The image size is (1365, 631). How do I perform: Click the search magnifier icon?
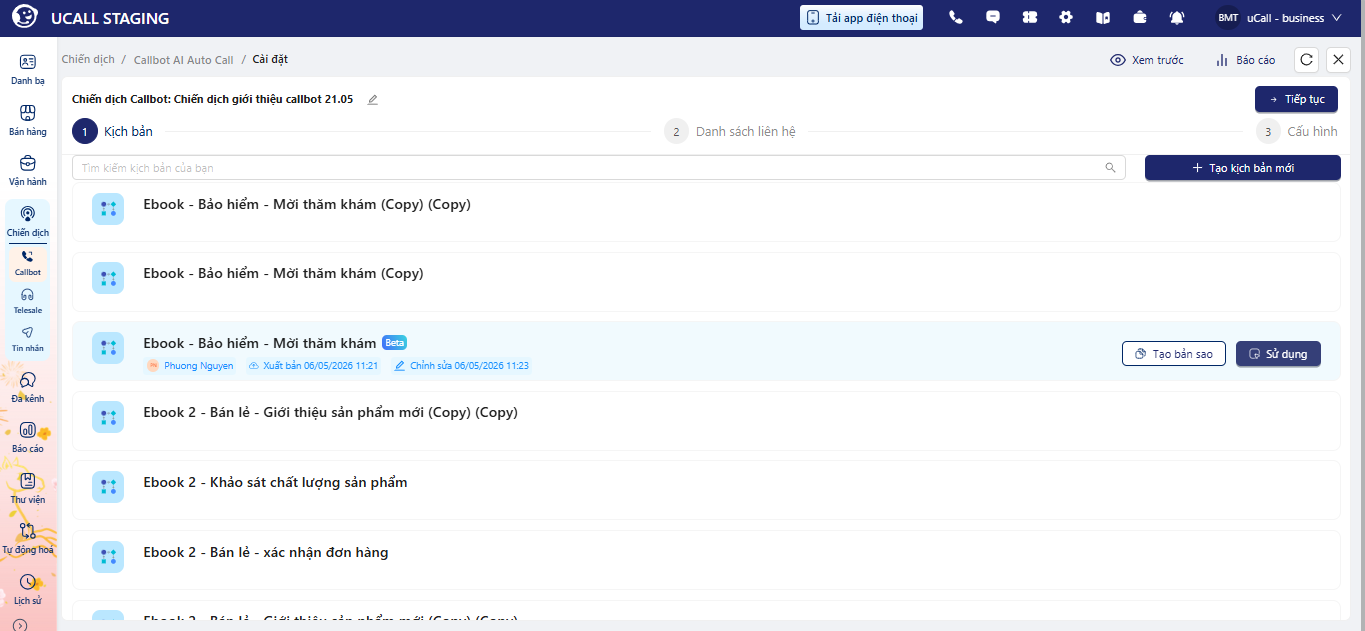[x=1110, y=168]
